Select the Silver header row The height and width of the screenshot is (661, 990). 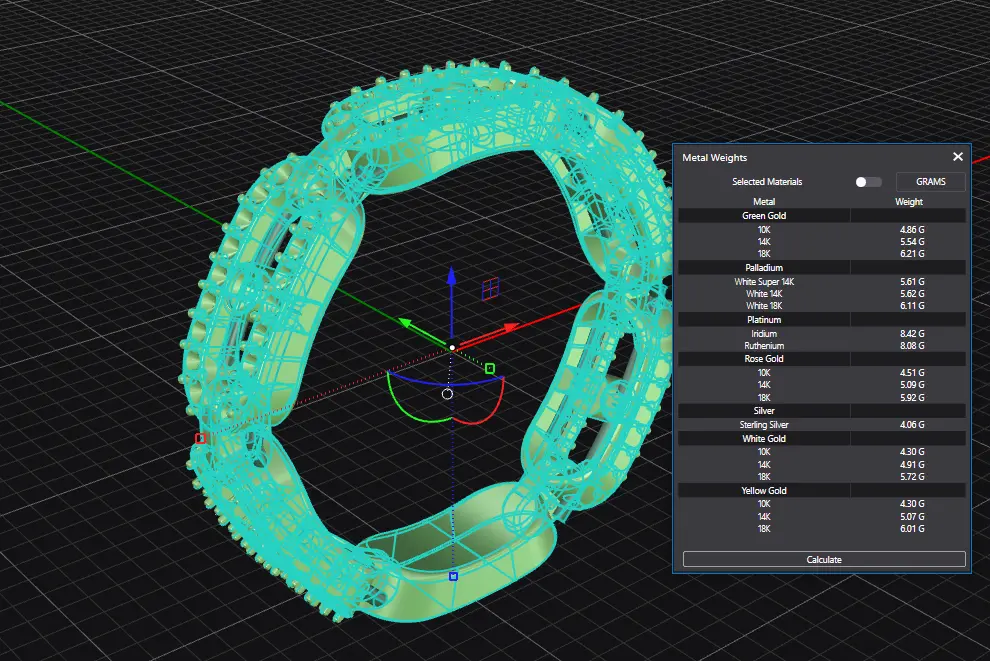pos(822,411)
